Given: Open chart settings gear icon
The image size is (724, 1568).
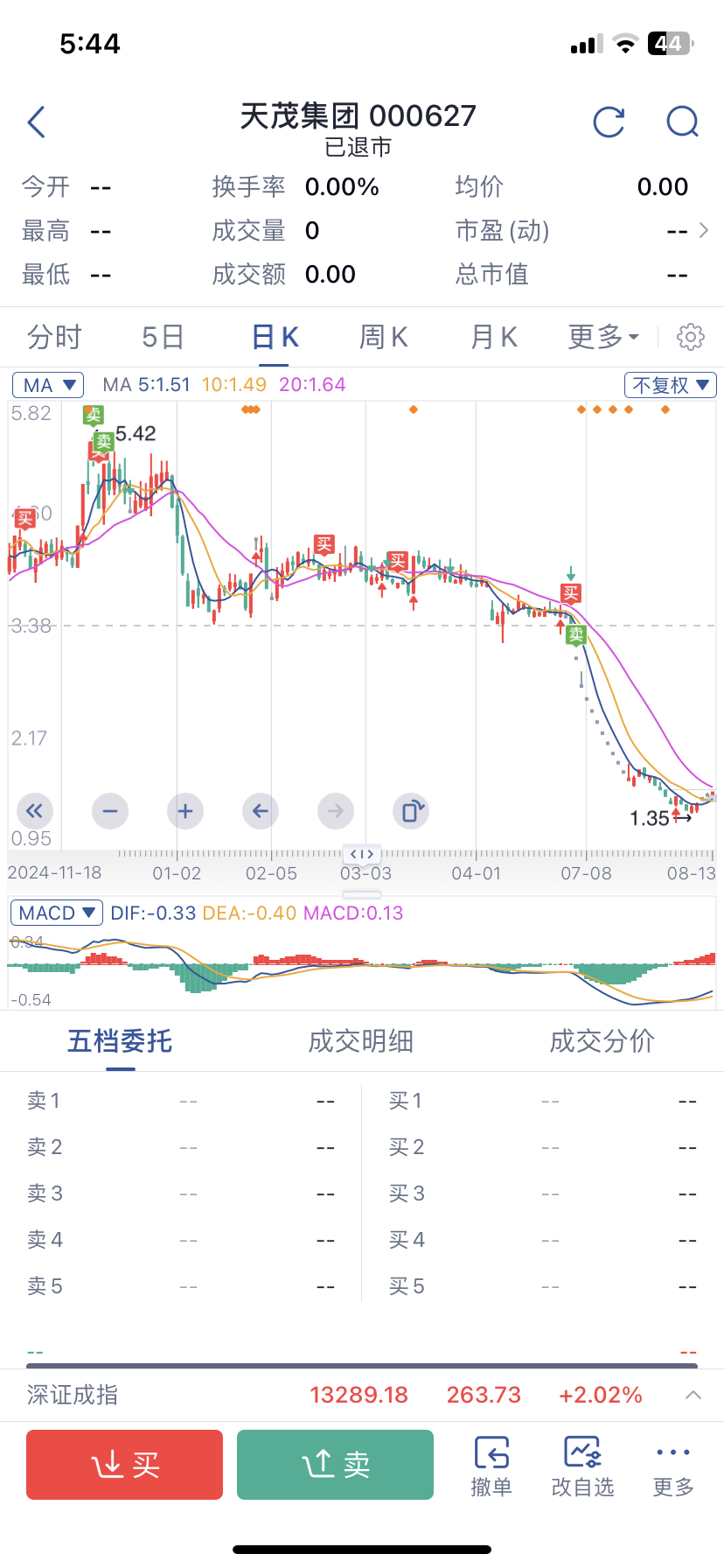Looking at the screenshot, I should (x=691, y=337).
